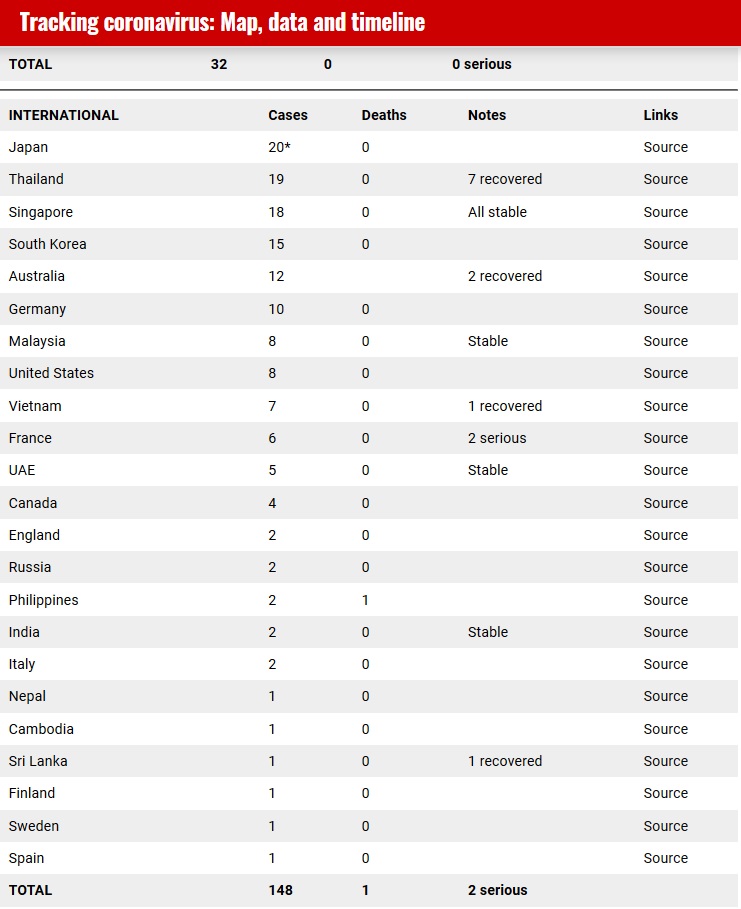
Task: Open the Source link for Japan
Action: pos(665,147)
